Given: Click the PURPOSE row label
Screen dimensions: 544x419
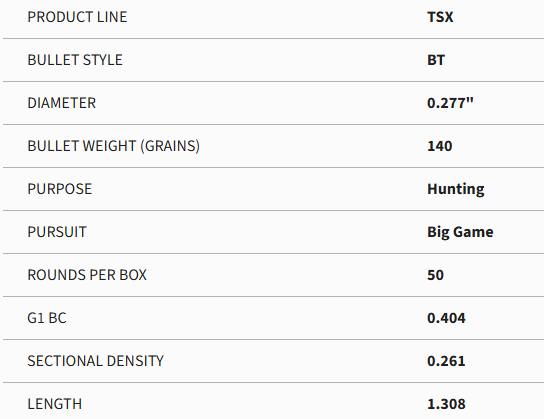Looking at the screenshot, I should 60,189.
